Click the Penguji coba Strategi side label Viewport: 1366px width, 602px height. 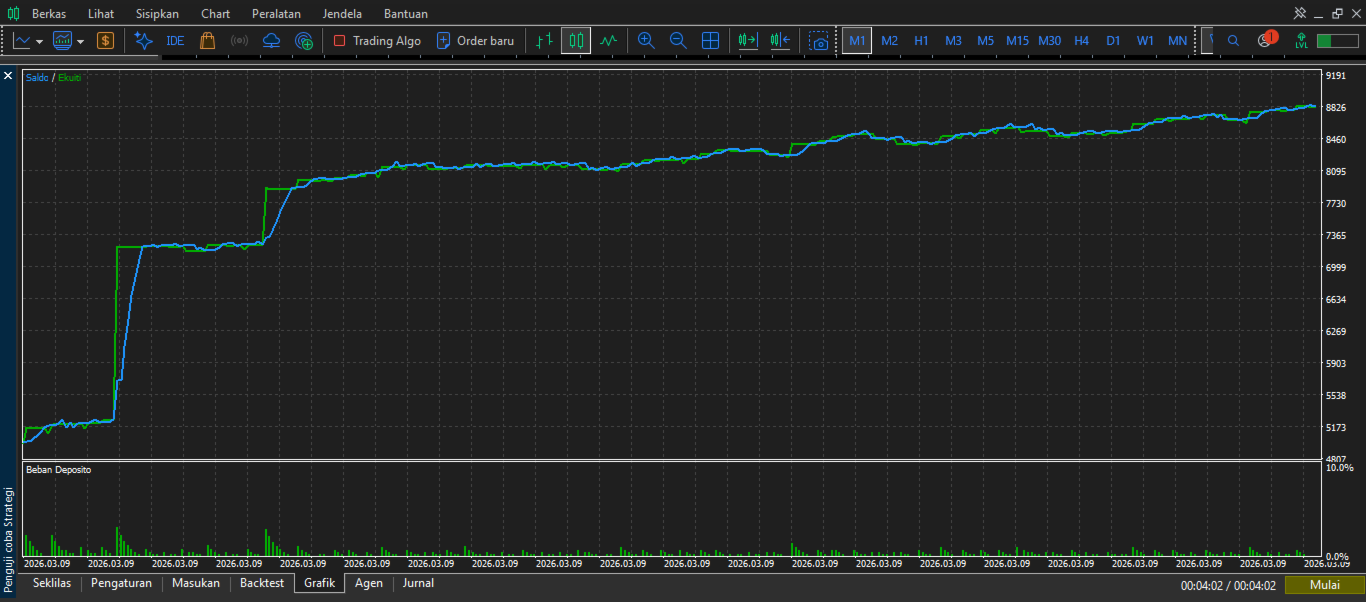(9, 540)
